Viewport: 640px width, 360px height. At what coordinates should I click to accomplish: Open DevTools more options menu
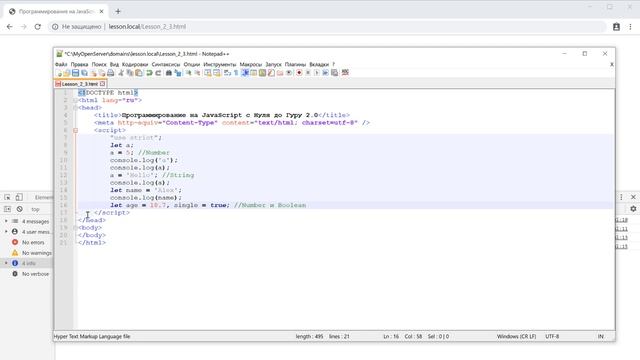(621, 197)
